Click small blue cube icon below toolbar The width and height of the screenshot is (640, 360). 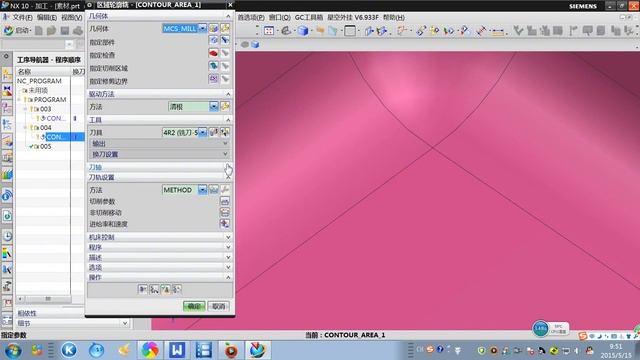(x=255, y=44)
